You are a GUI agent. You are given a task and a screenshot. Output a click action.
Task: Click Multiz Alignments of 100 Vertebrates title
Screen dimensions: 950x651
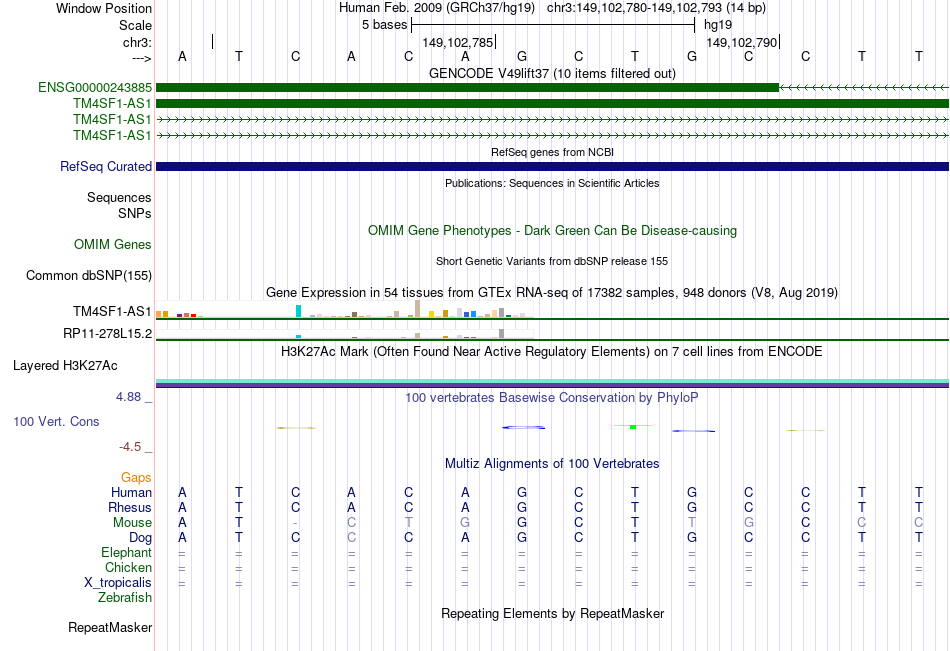coord(552,464)
